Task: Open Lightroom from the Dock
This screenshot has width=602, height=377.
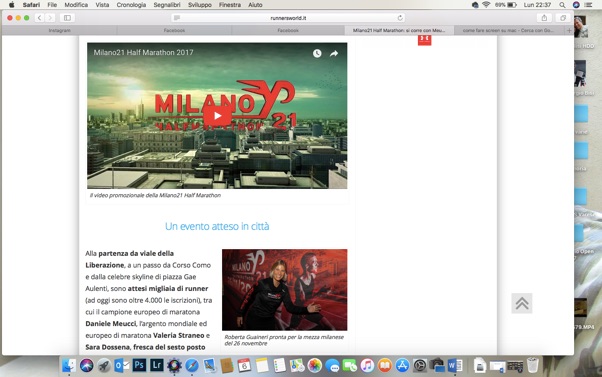Action: [x=157, y=365]
